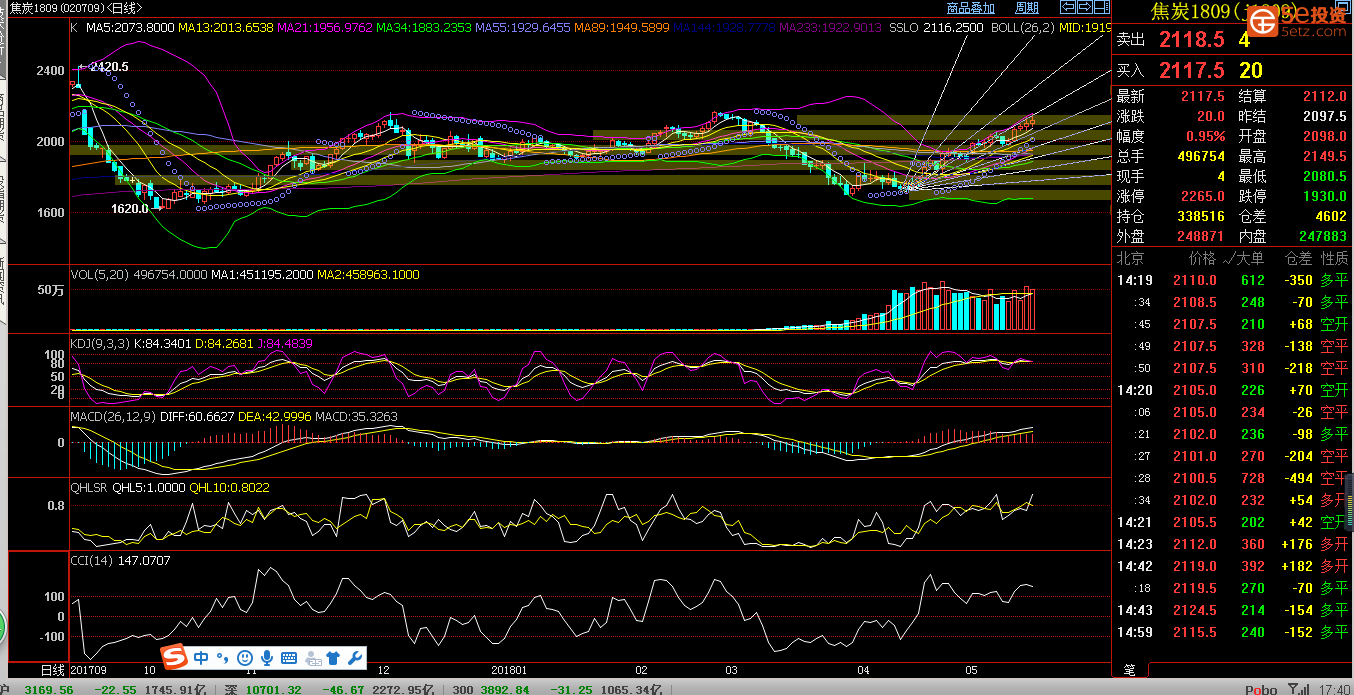Click the Sogou input method logo
1354x695 pixels.
click(176, 658)
